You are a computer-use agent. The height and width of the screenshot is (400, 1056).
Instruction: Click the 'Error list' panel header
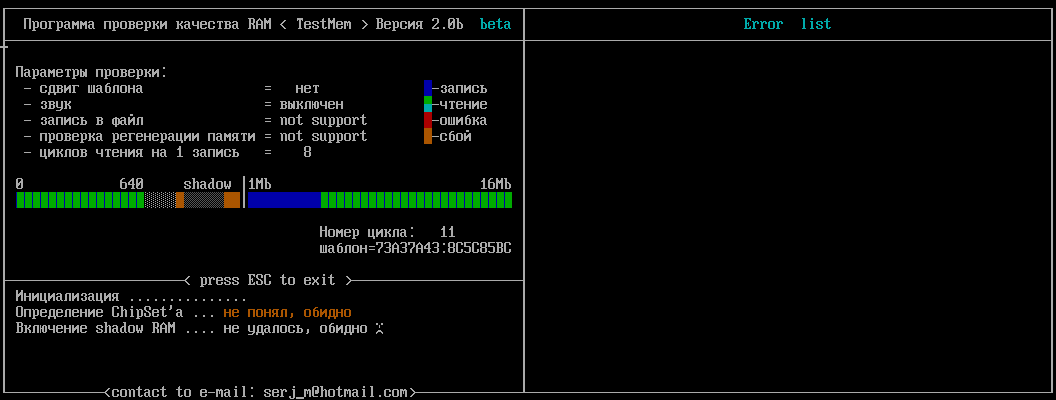787,24
